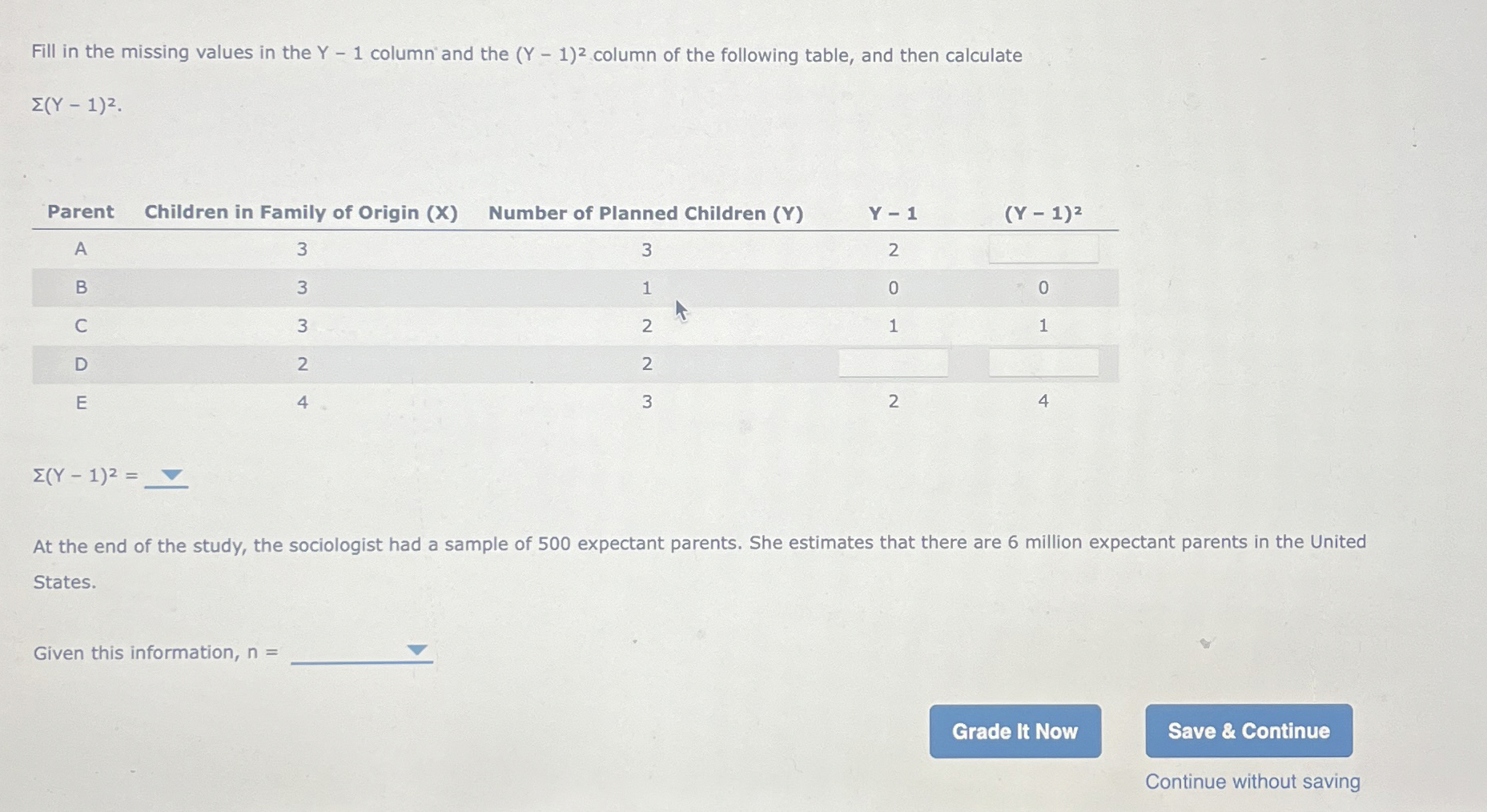1487x812 pixels.
Task: Click the Y – 1 input for Parent D
Action: tap(892, 364)
